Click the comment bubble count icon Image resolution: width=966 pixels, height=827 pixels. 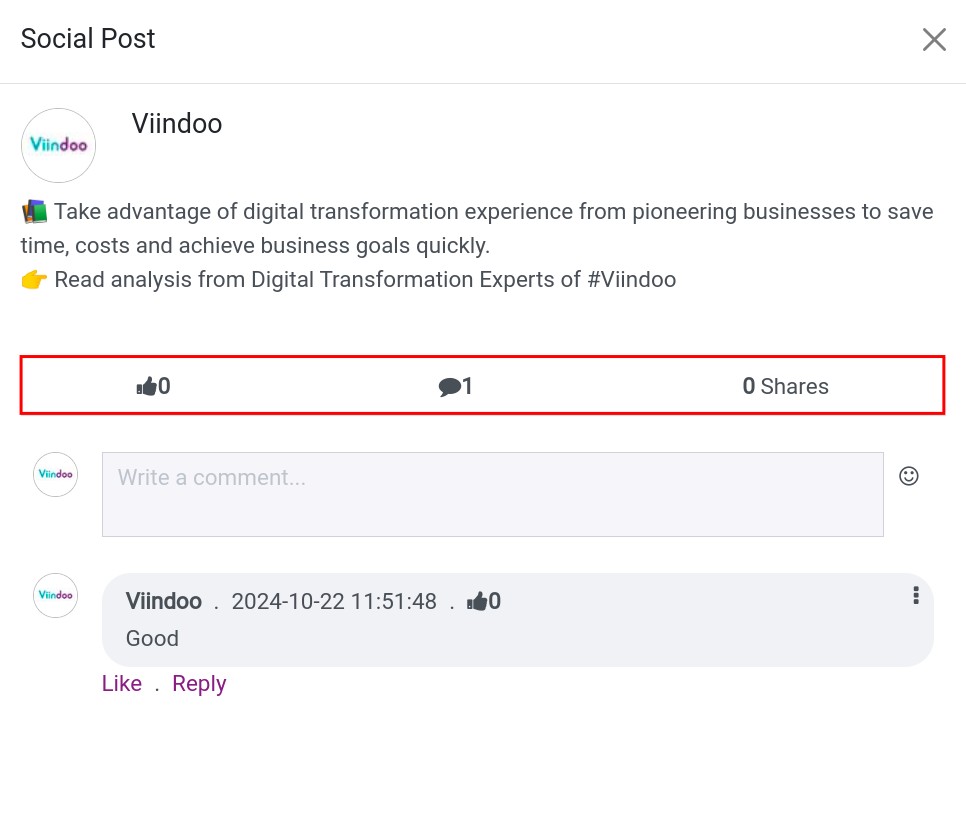[x=450, y=387]
